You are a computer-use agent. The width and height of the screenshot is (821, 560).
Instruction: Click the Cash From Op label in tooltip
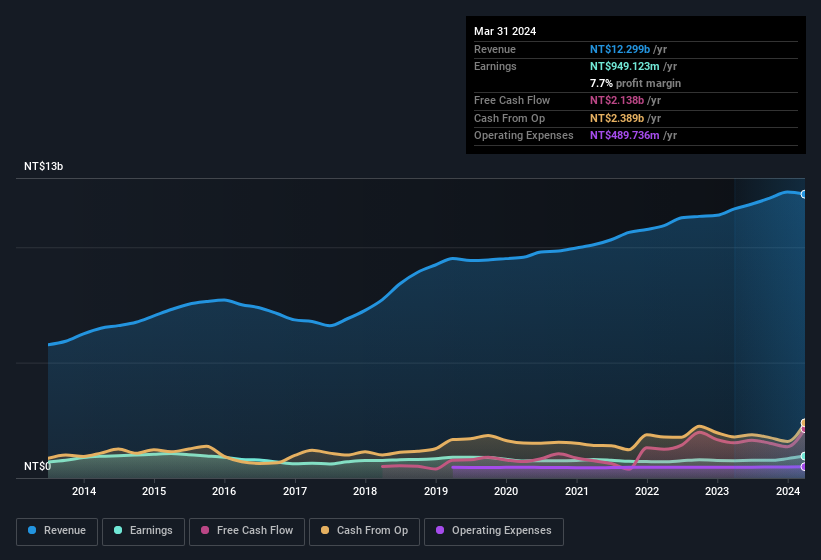point(509,118)
